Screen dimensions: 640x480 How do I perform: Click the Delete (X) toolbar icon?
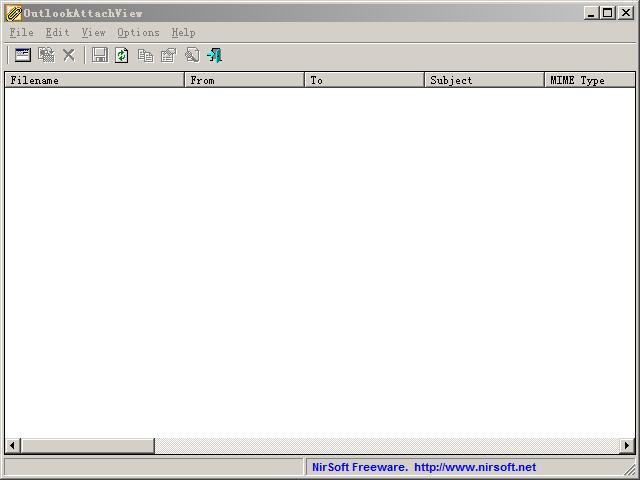69,55
